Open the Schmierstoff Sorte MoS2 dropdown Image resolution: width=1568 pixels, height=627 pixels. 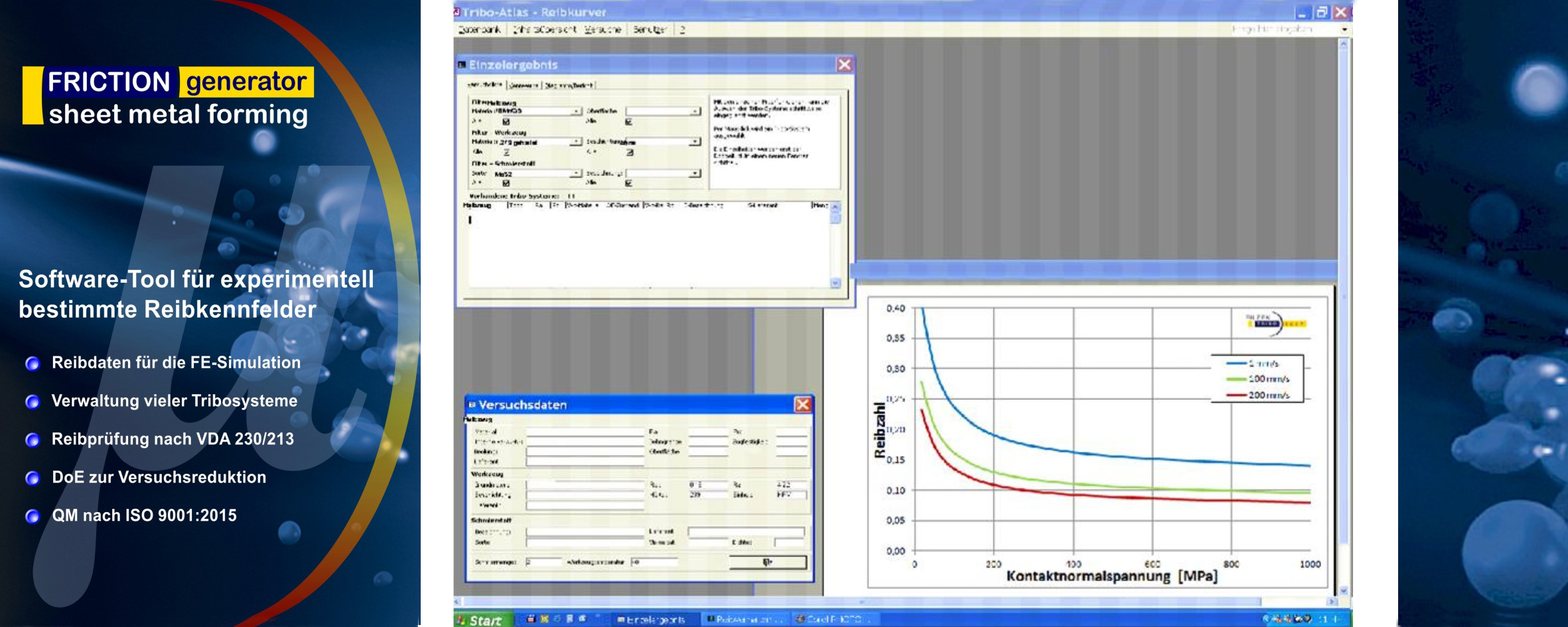576,173
